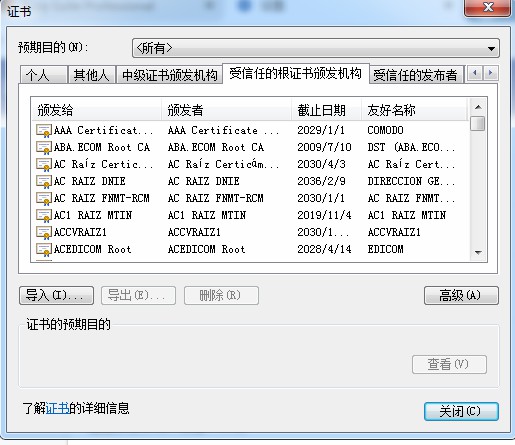Click the friendly name EDICOM
The width and height of the screenshot is (515, 445).
point(385,249)
